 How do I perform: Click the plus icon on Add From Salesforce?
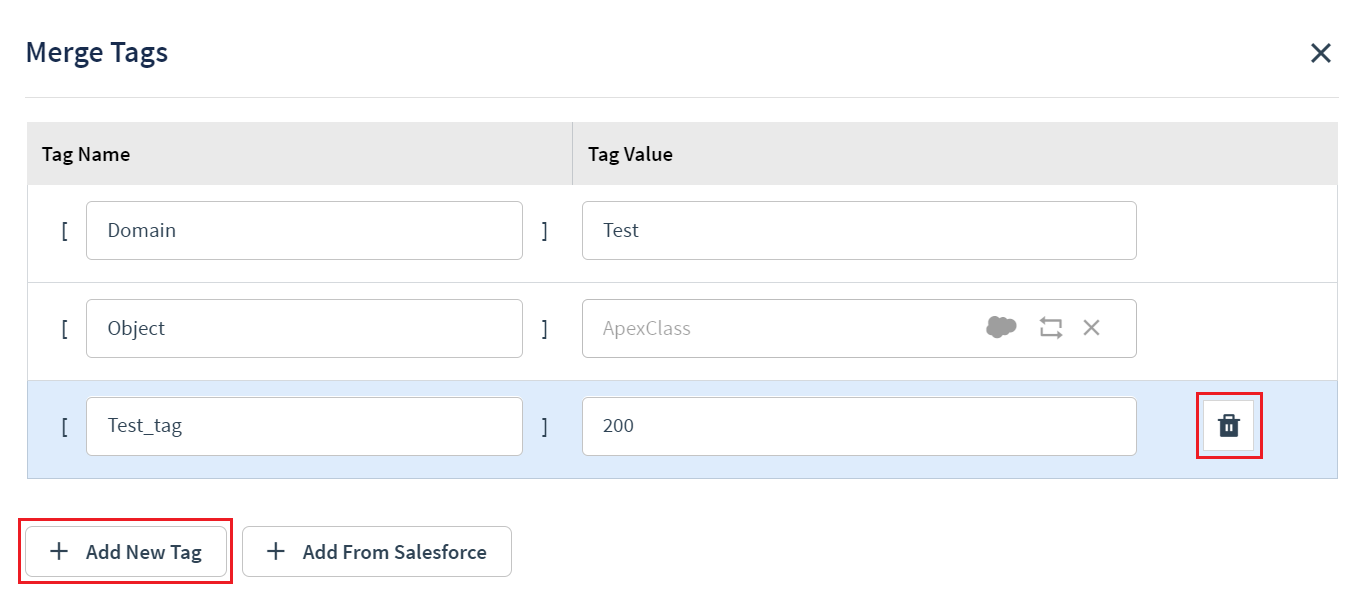click(276, 551)
